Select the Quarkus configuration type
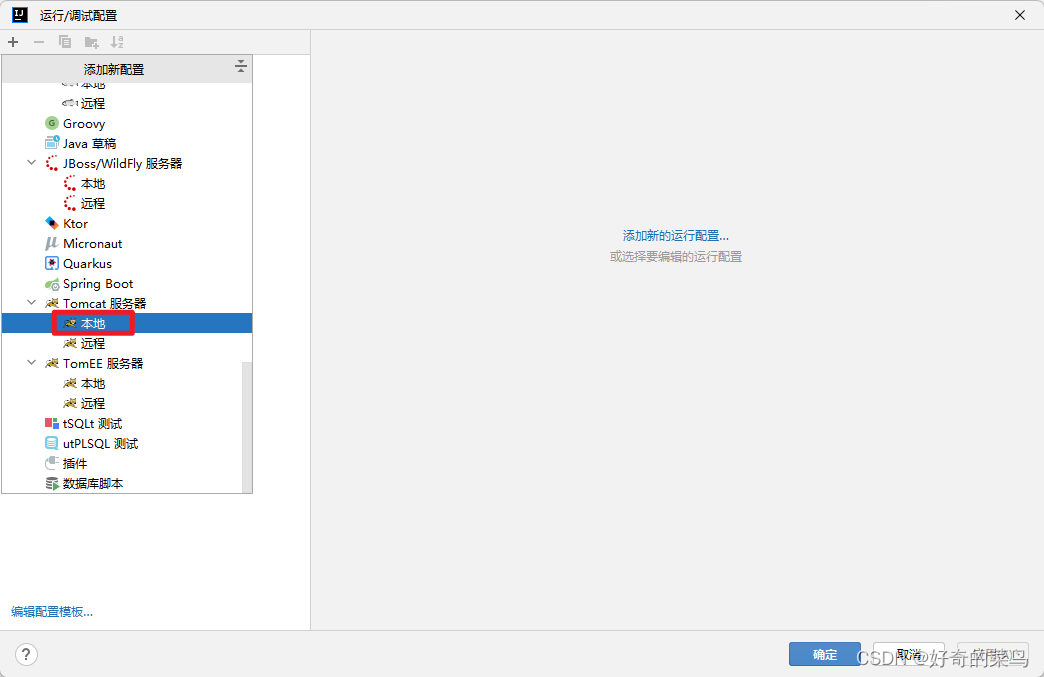1044x677 pixels. (87, 263)
